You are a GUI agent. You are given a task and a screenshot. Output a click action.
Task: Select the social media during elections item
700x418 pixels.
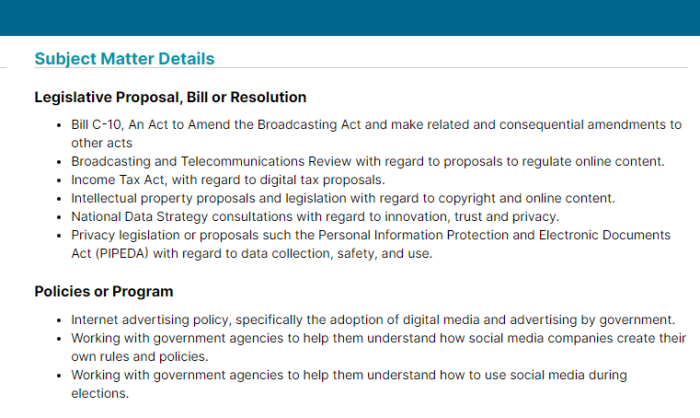click(349, 384)
